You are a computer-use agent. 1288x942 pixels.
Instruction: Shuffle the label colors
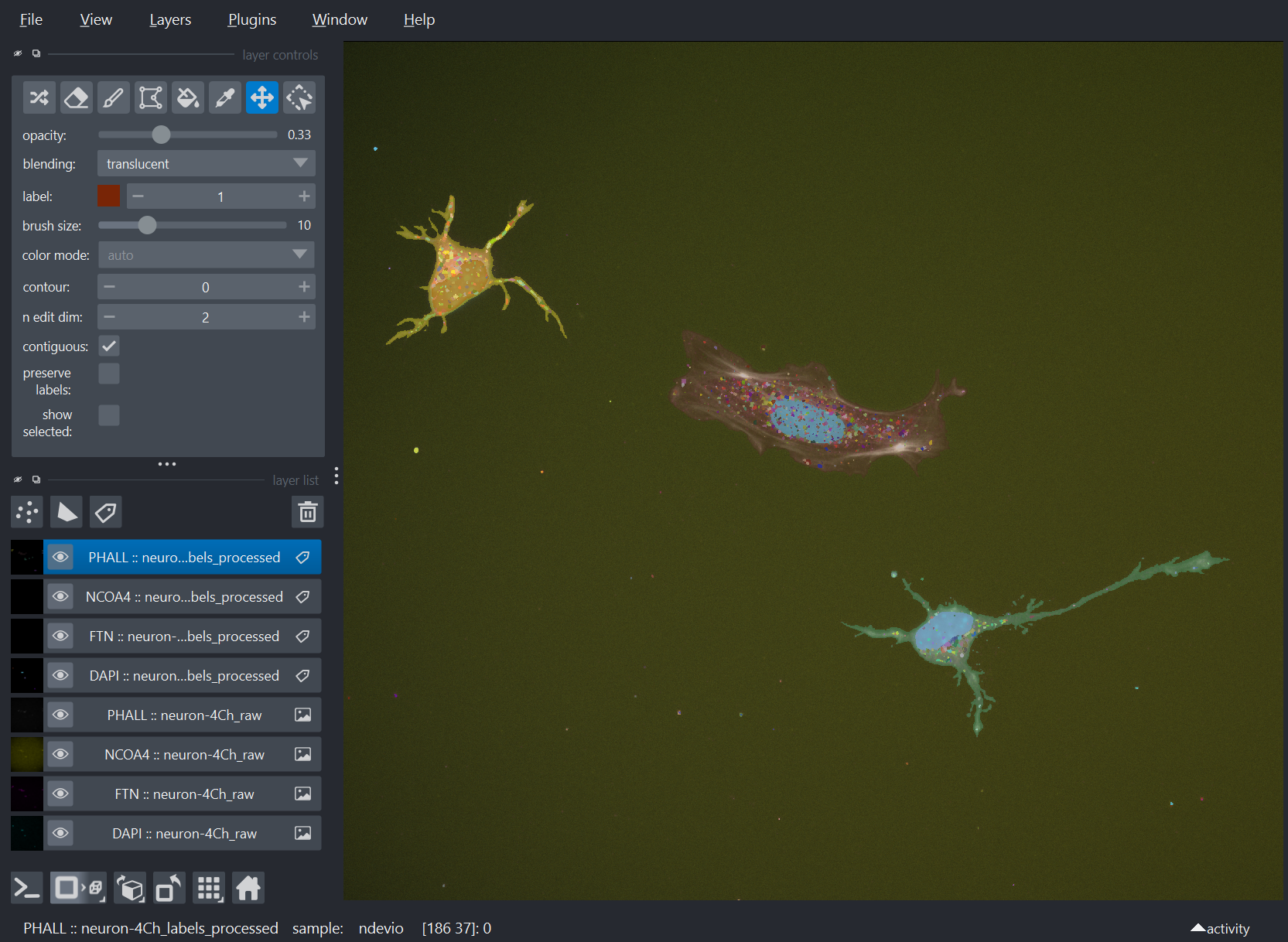click(39, 97)
